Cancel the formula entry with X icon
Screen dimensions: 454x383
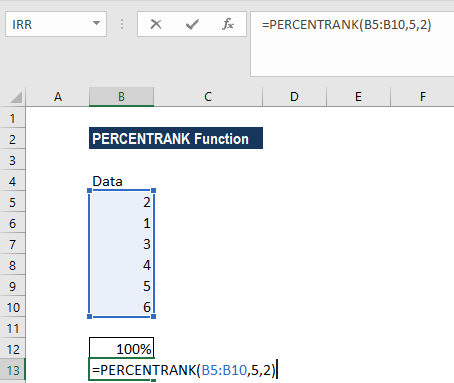[x=156, y=24]
